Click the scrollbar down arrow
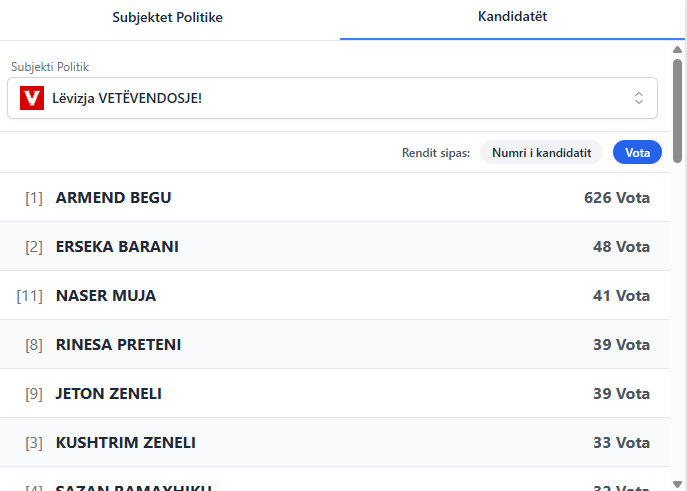 678,483
